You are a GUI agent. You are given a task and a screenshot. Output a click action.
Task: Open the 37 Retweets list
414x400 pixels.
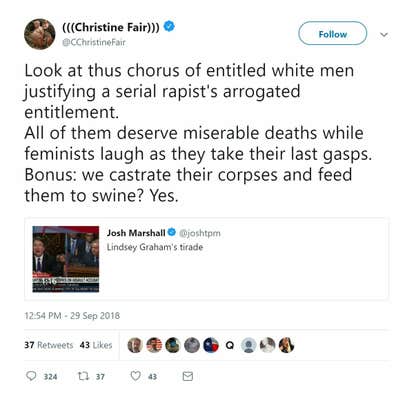(48, 345)
